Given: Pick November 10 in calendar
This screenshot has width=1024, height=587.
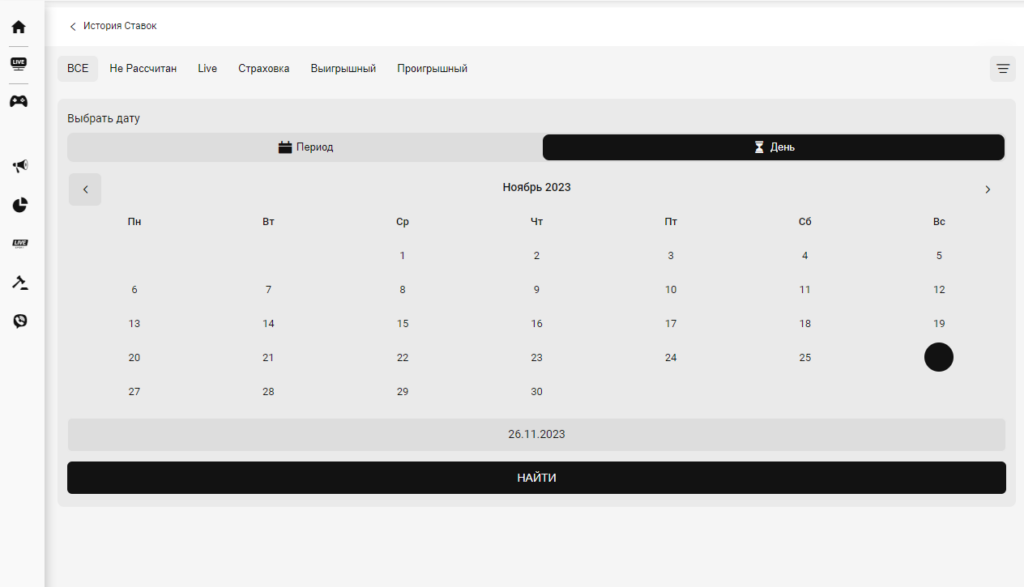Looking at the screenshot, I should [671, 289].
